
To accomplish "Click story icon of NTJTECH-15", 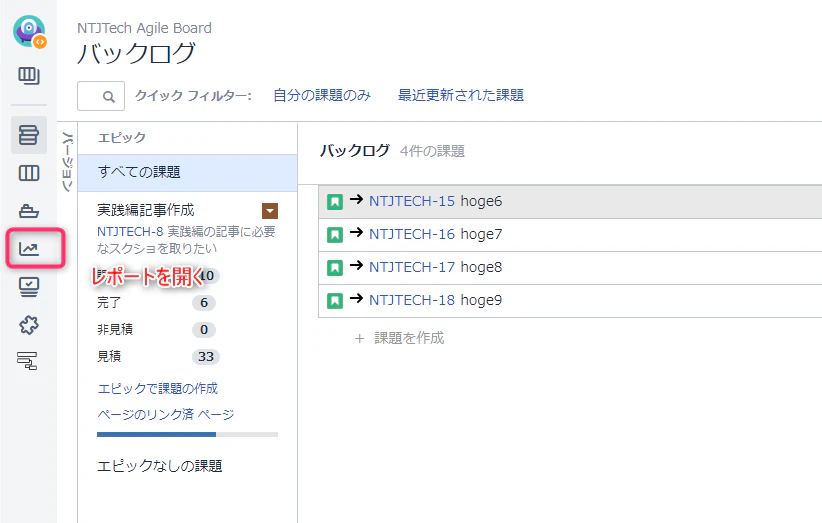I will pyautogui.click(x=335, y=202).
